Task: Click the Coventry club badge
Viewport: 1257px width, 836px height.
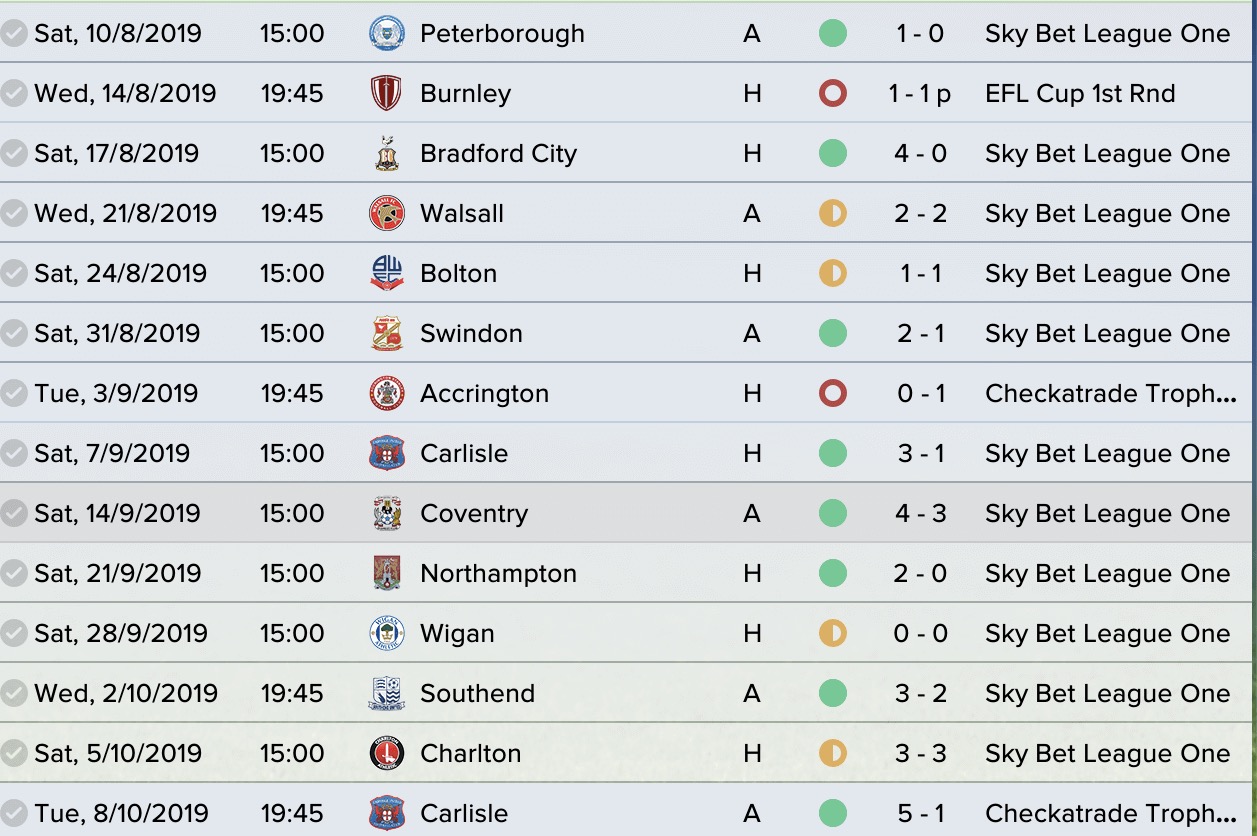Action: pos(386,513)
